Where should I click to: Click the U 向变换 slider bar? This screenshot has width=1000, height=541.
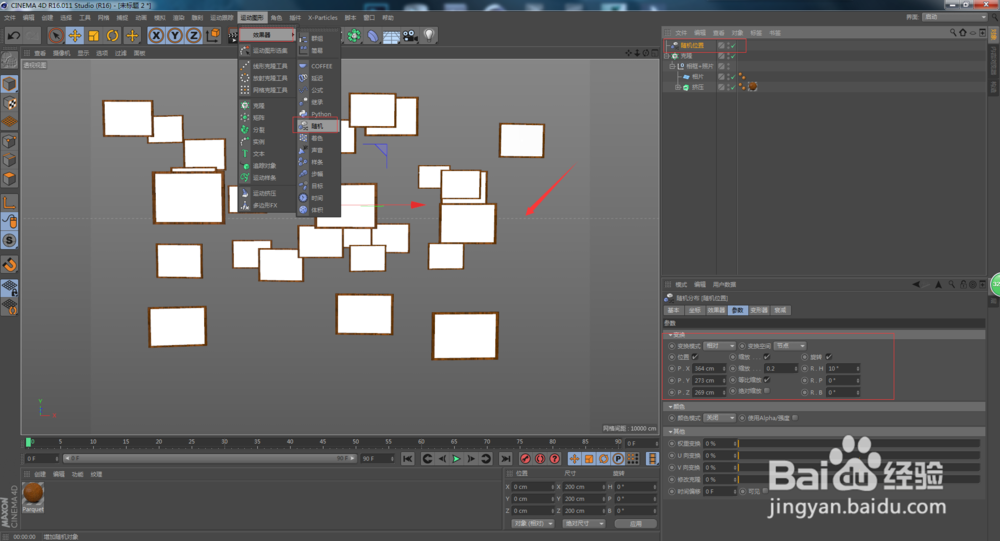(858, 456)
